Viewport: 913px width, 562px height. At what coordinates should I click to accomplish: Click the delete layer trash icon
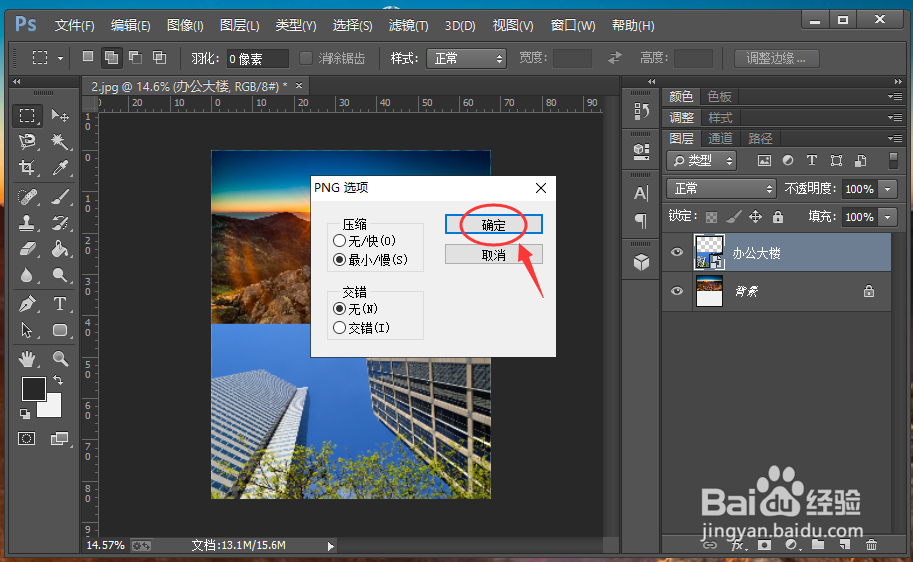coord(871,545)
